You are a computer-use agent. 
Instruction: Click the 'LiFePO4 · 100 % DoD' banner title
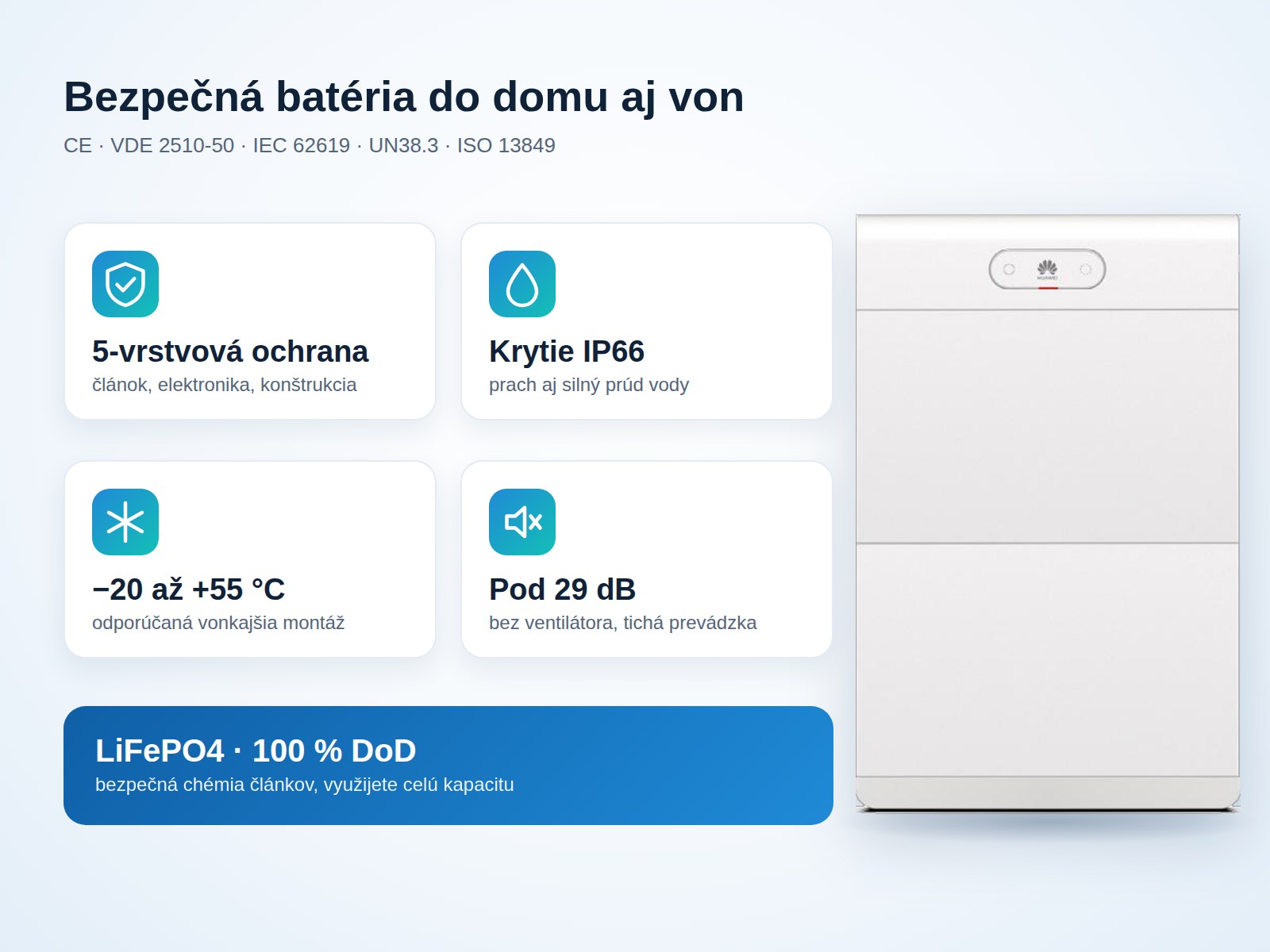[256, 750]
